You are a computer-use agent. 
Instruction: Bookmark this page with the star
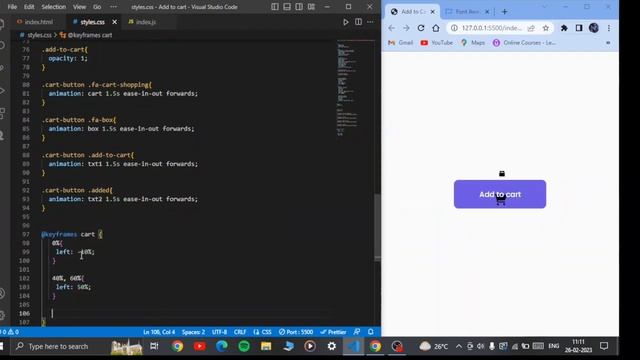pyautogui.click(x=546, y=28)
